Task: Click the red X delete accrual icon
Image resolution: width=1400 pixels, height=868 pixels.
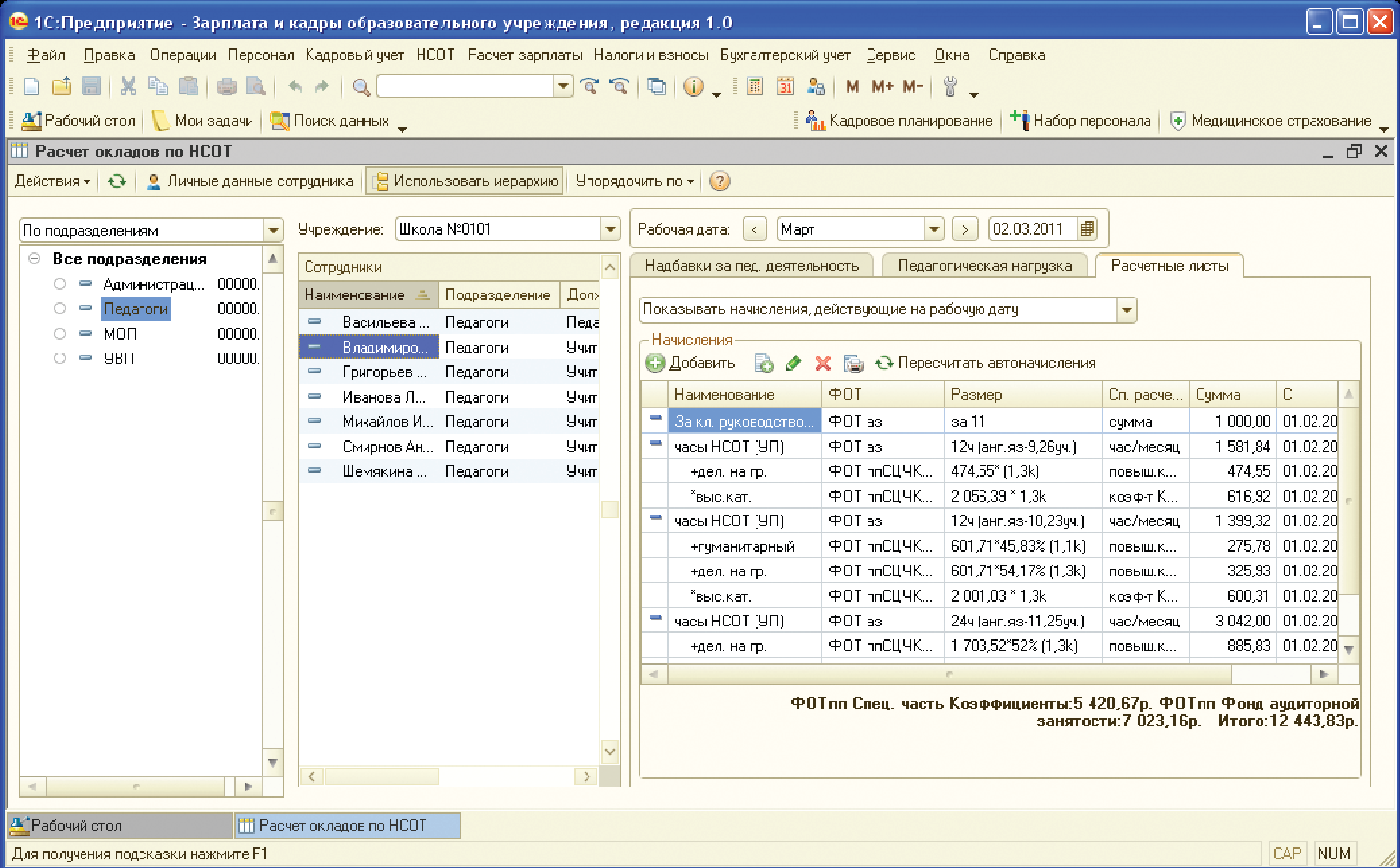Action: [823, 364]
